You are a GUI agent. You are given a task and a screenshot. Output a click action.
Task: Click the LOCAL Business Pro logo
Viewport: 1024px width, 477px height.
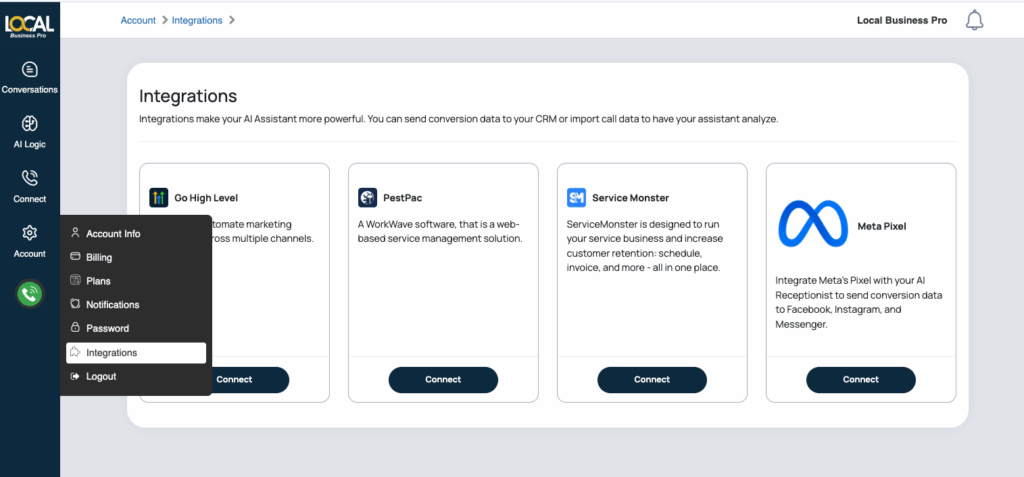point(29,26)
